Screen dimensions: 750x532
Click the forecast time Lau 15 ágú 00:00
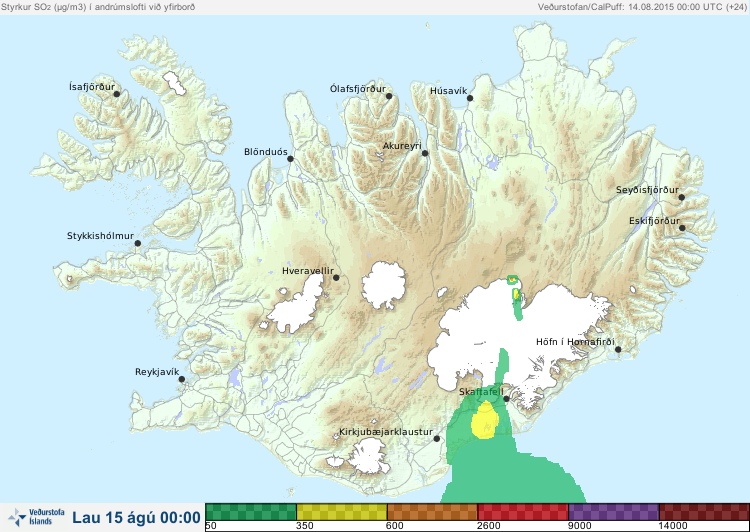[136, 518]
